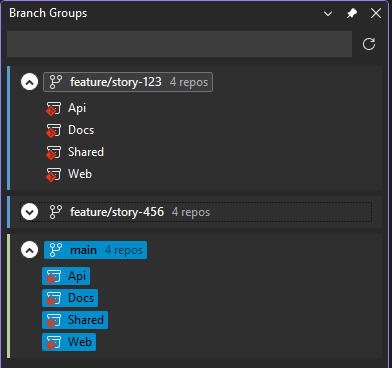Image resolution: width=392 pixels, height=368 pixels.
Task: Collapse the main branch group
Action: (x=30, y=250)
